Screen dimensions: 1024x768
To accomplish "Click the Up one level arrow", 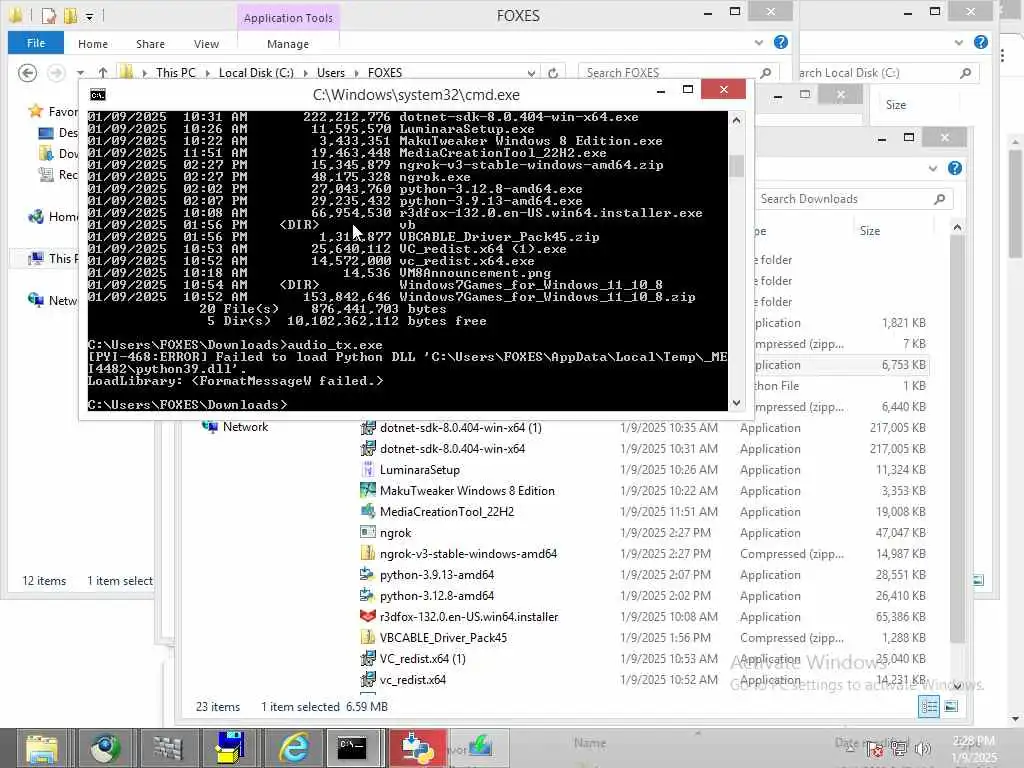I will point(103,72).
